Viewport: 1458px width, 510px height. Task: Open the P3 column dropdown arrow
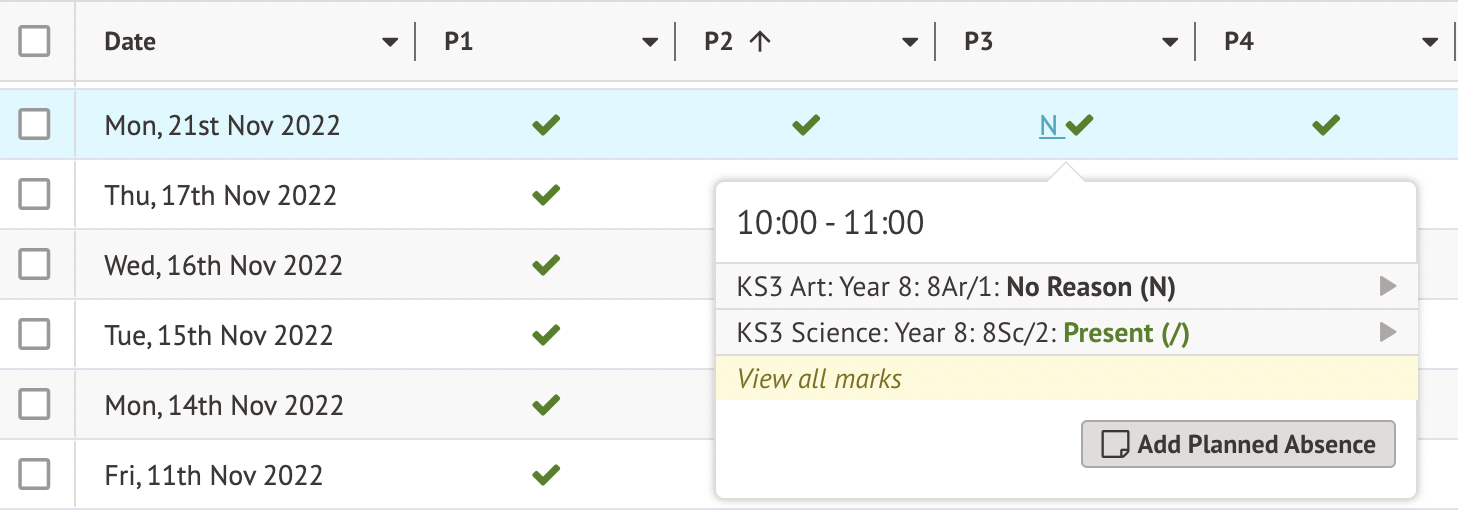point(1170,43)
